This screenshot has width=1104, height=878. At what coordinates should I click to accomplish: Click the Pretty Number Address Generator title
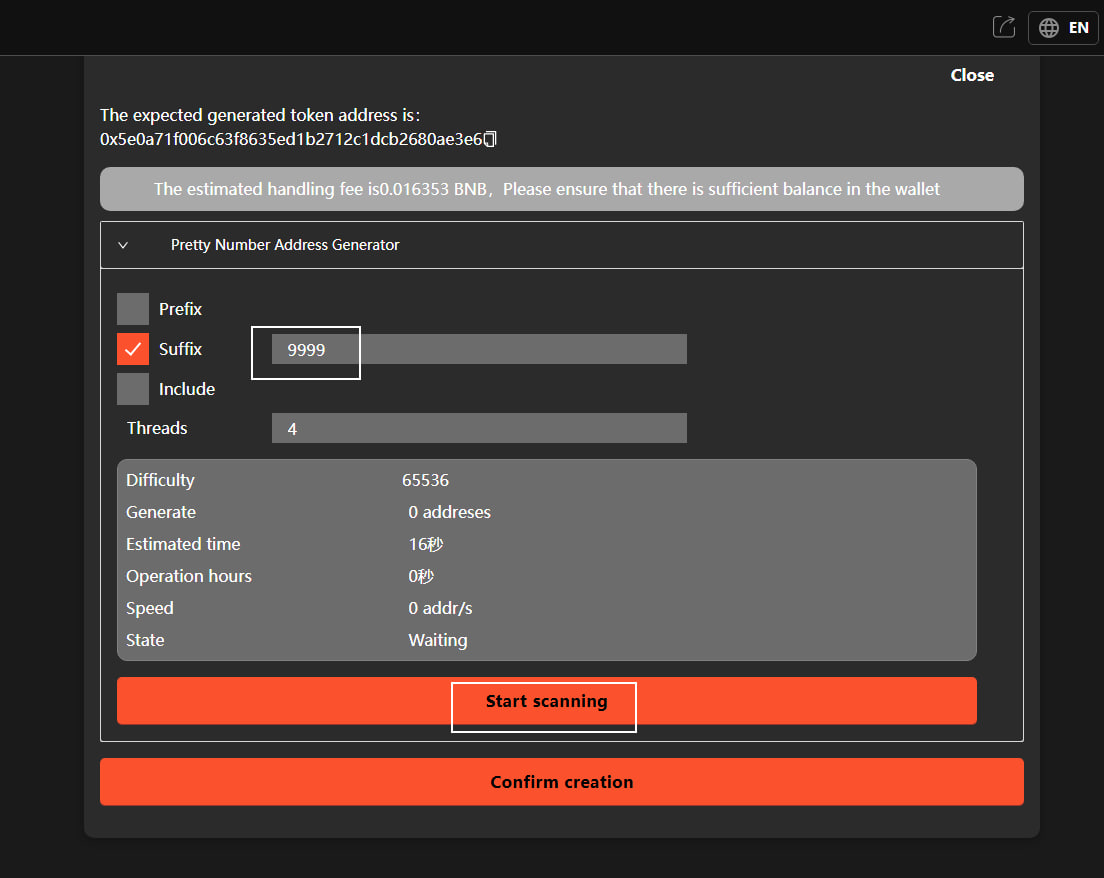pyautogui.click(x=285, y=245)
